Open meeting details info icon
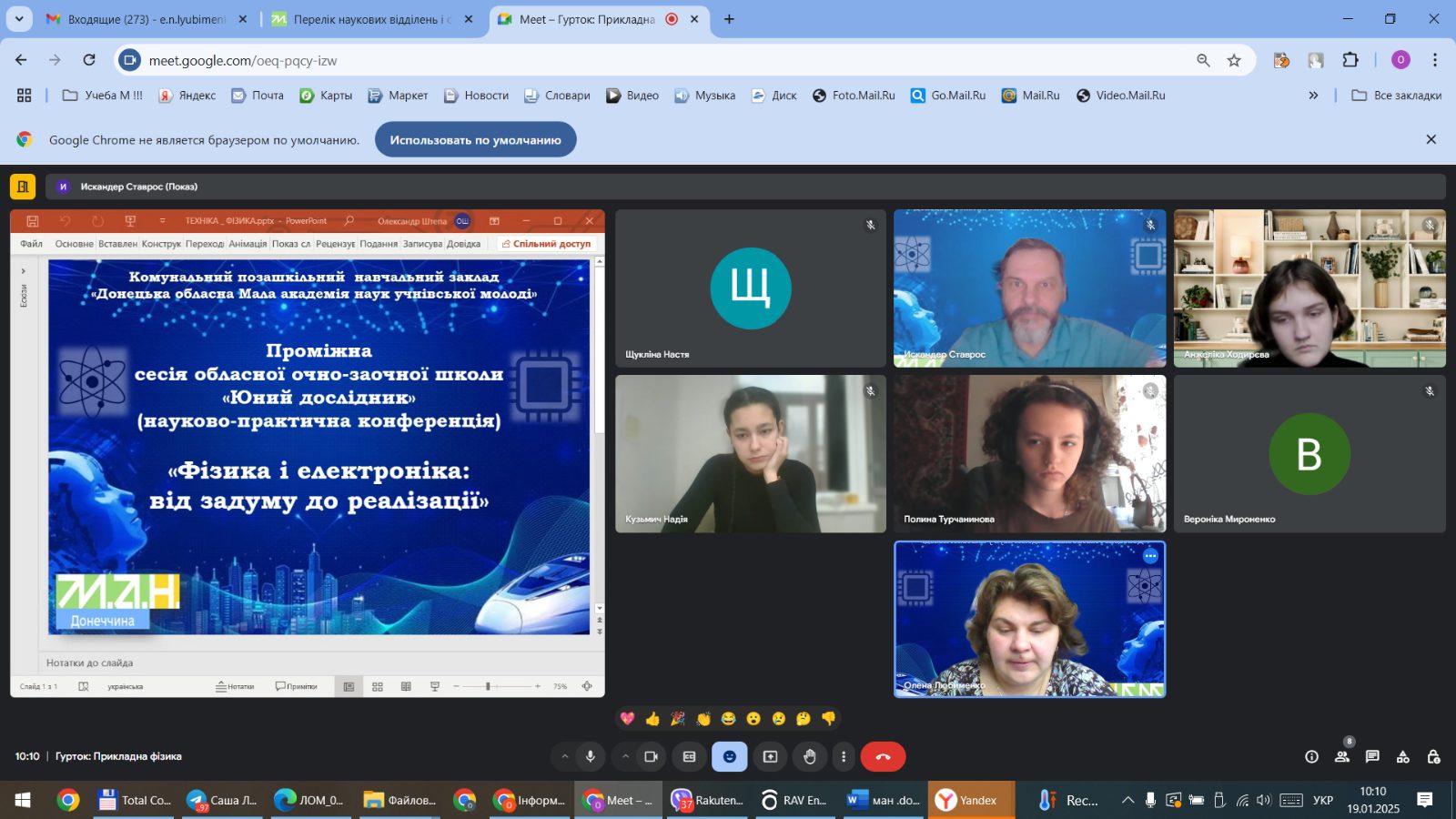The image size is (1456, 819). point(1311,756)
